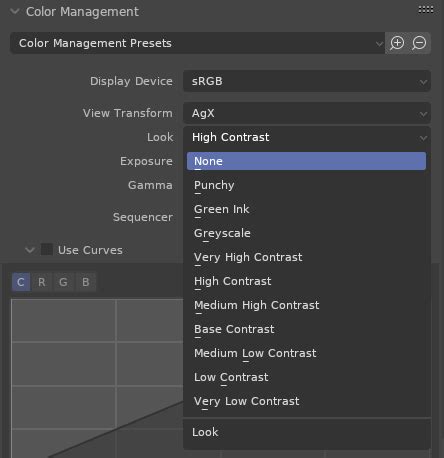Select the B curve channel
This screenshot has width=444, height=458.
coord(86,282)
